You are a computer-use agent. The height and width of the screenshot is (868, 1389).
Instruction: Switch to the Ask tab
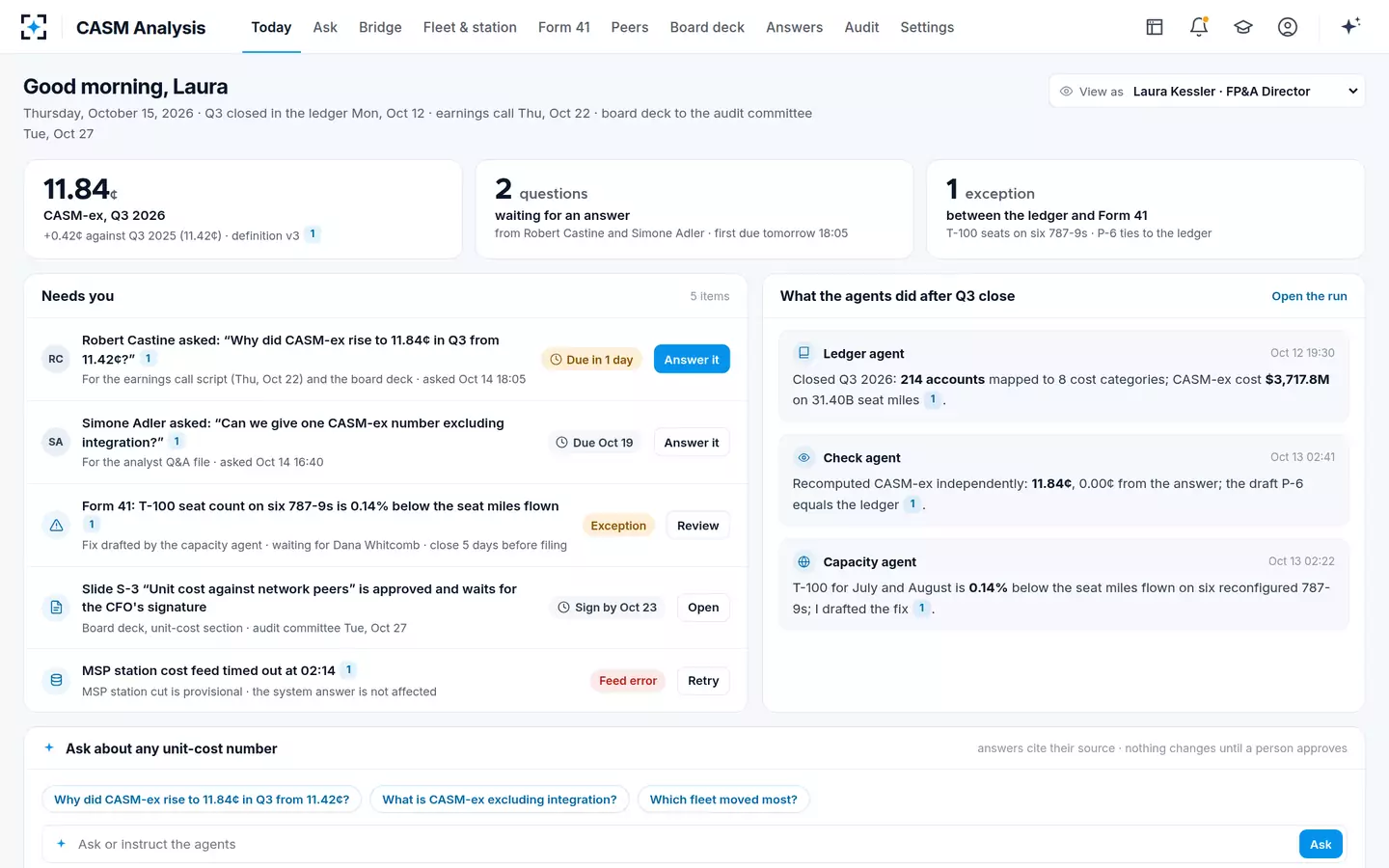pos(325,27)
